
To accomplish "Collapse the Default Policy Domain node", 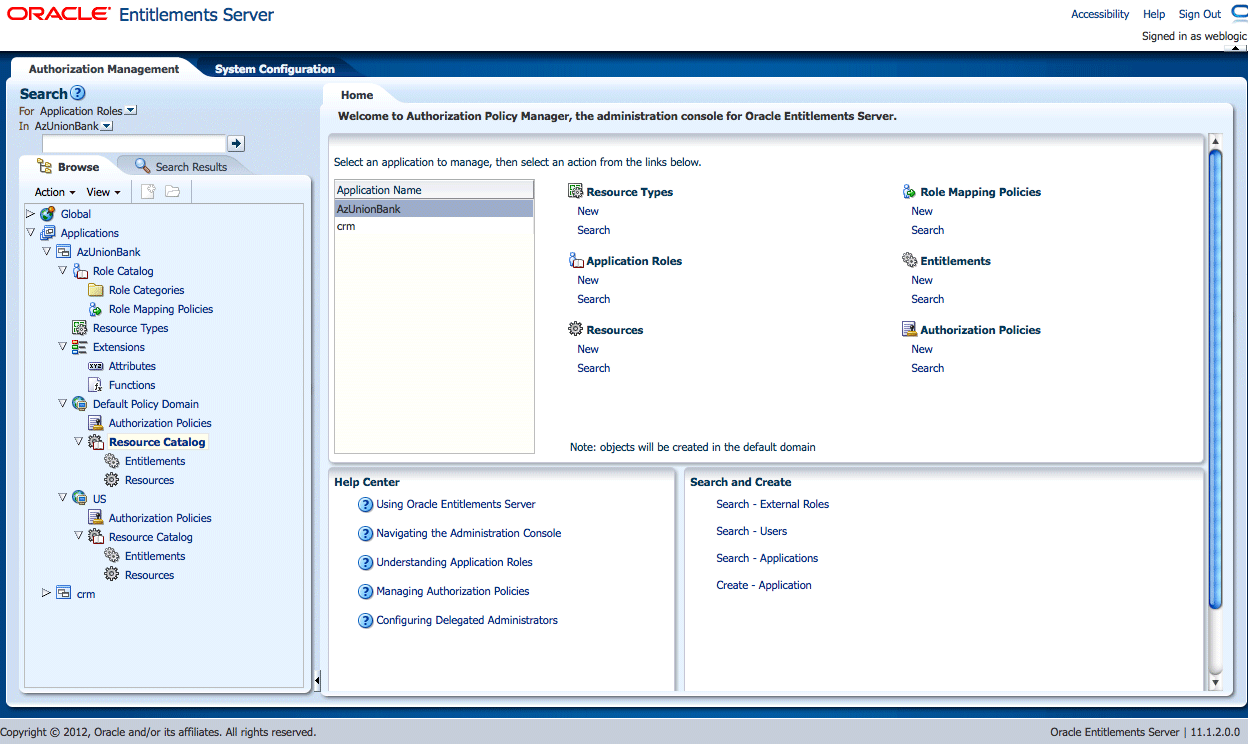I will (x=63, y=404).
